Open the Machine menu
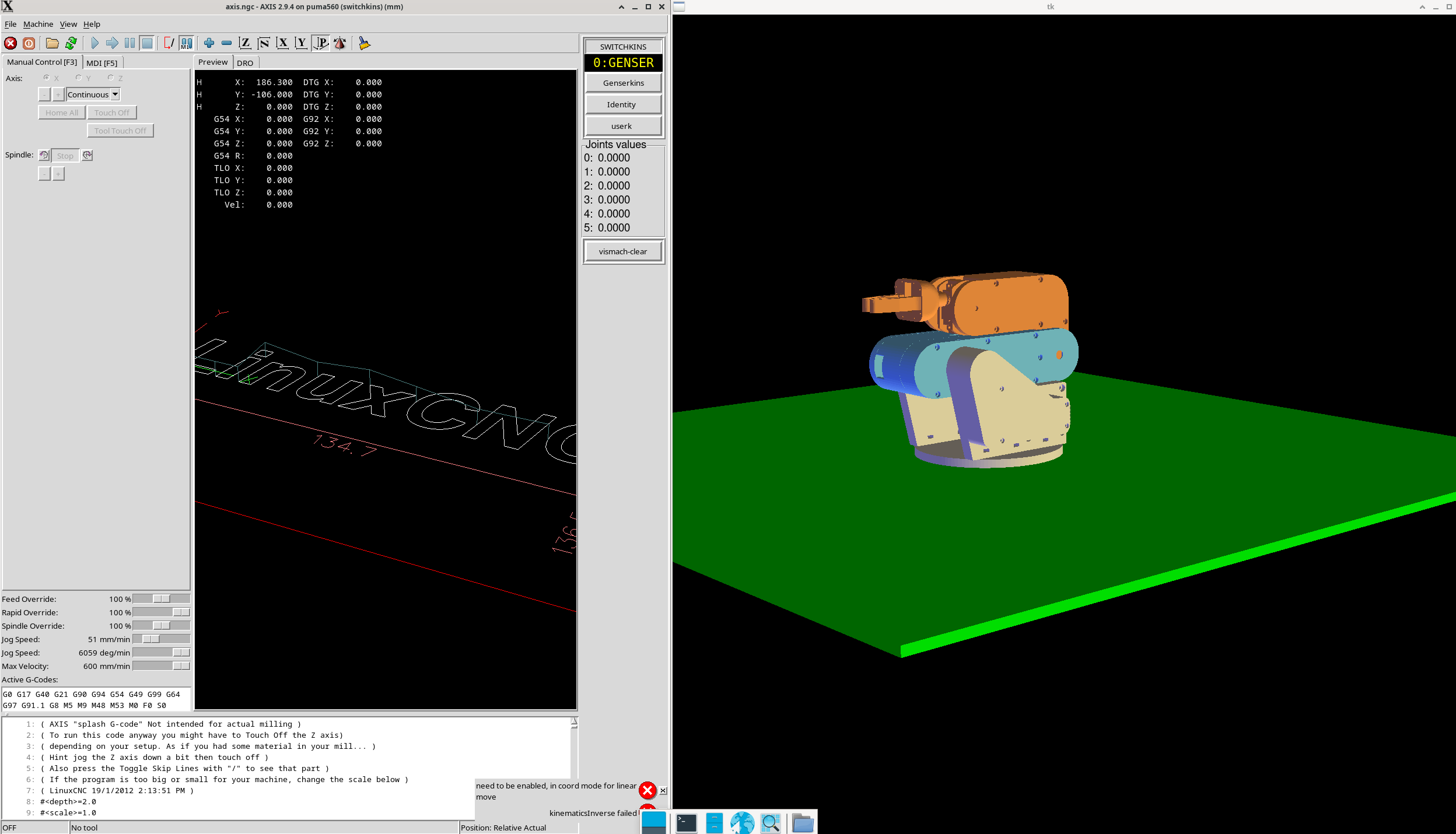This screenshot has width=1456, height=834. click(38, 24)
